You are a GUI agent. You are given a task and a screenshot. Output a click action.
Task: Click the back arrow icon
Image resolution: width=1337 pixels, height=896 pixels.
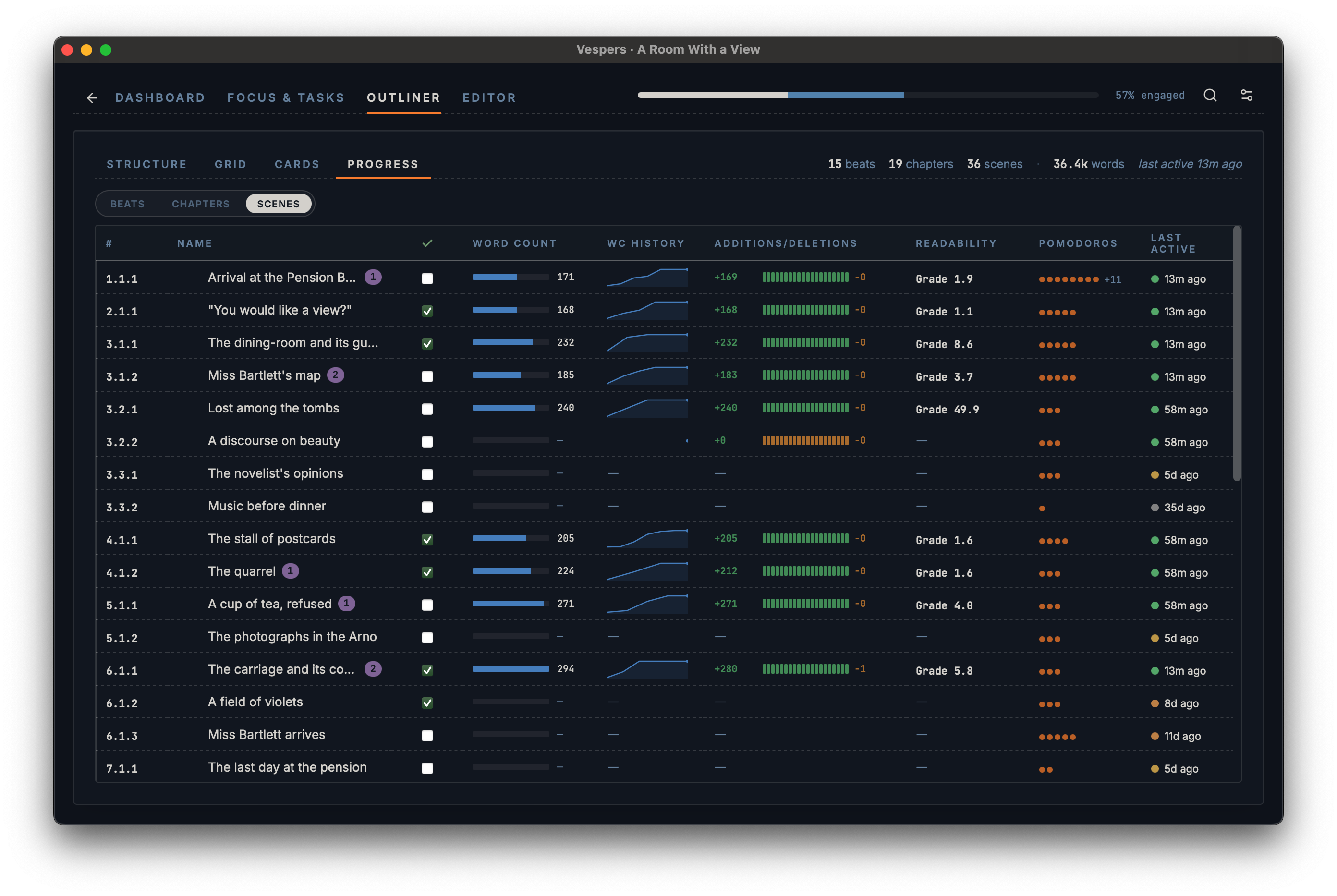(92, 97)
